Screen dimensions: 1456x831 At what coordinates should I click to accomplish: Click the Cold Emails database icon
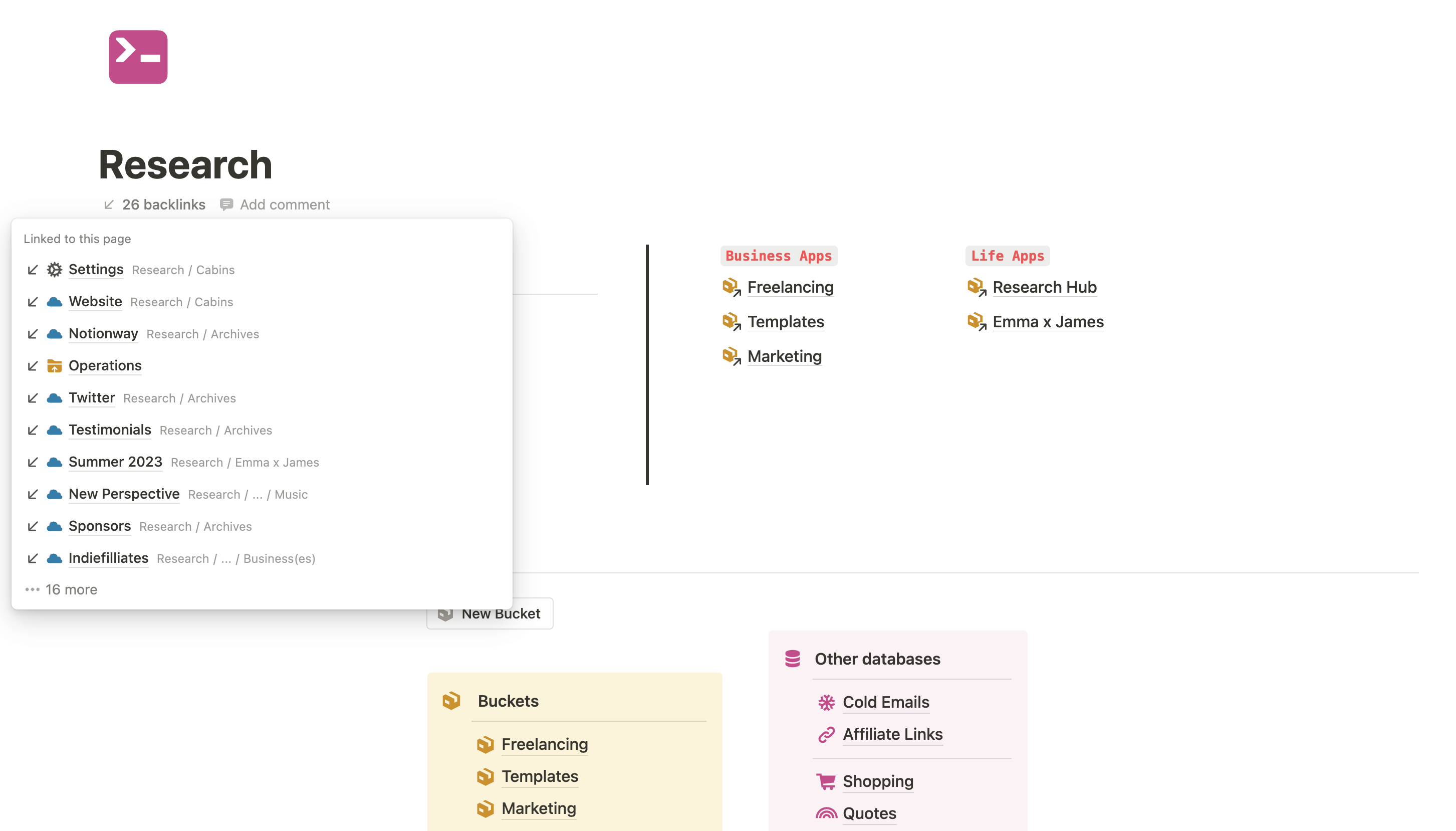pyautogui.click(x=826, y=701)
